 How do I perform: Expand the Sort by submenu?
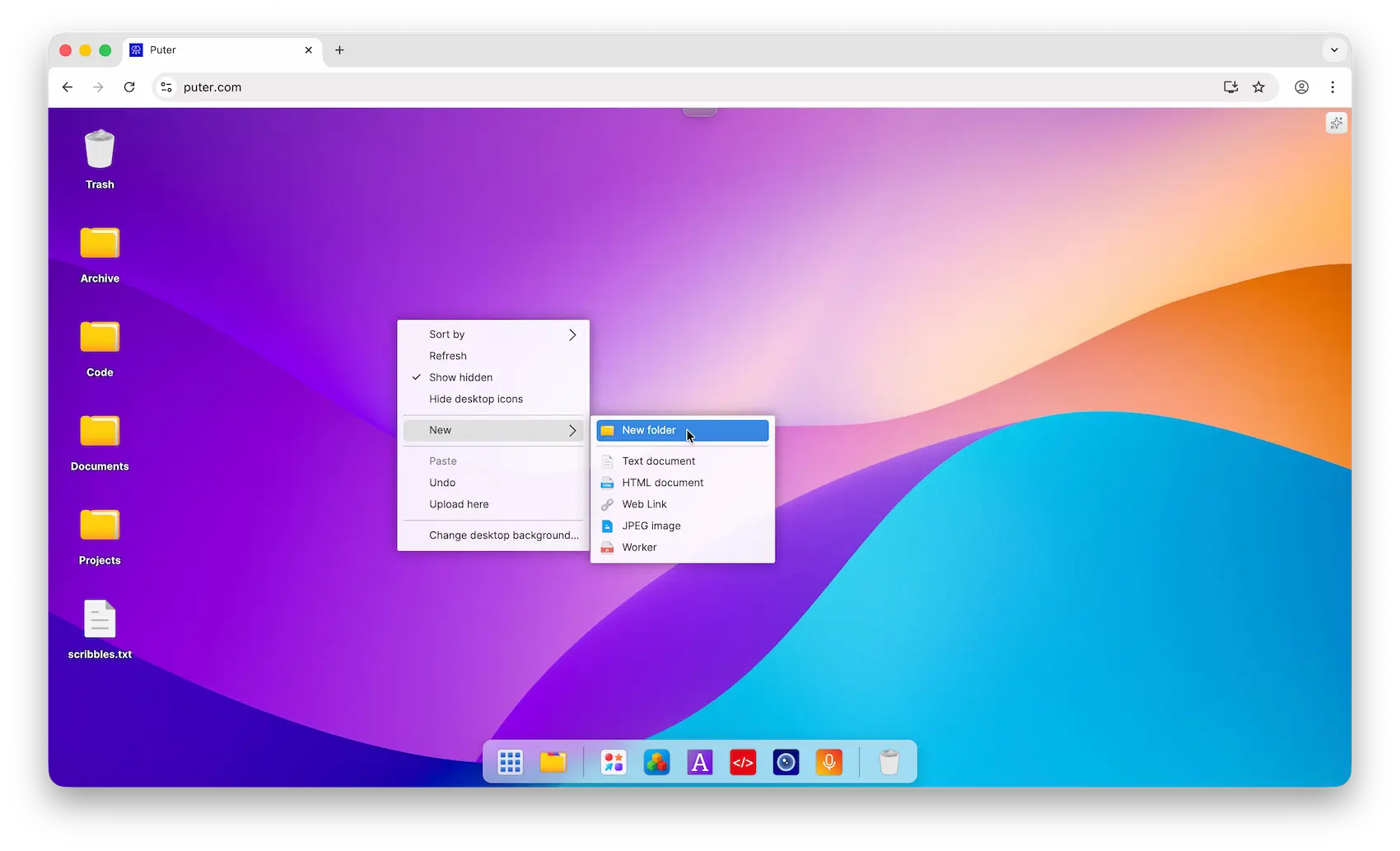[x=492, y=334]
